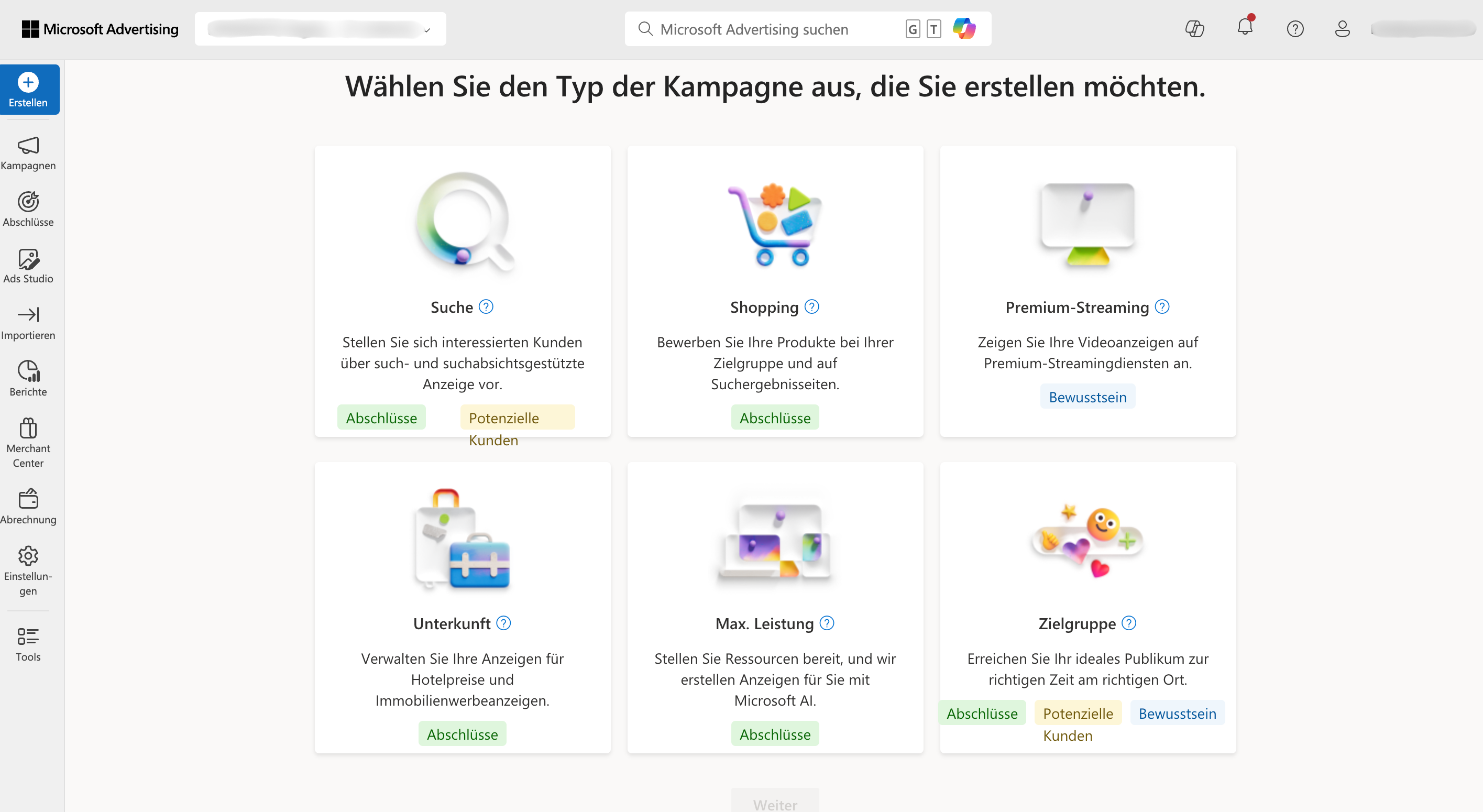Screen dimensions: 1483x812
Task: Show help tooltip next to Premium-Streaming
Action: point(1162,307)
